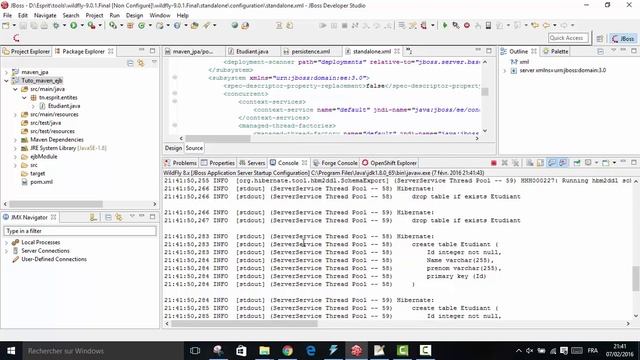The image size is (640, 360).
Task: Click the red Terminate button in Console
Action: coord(493,163)
